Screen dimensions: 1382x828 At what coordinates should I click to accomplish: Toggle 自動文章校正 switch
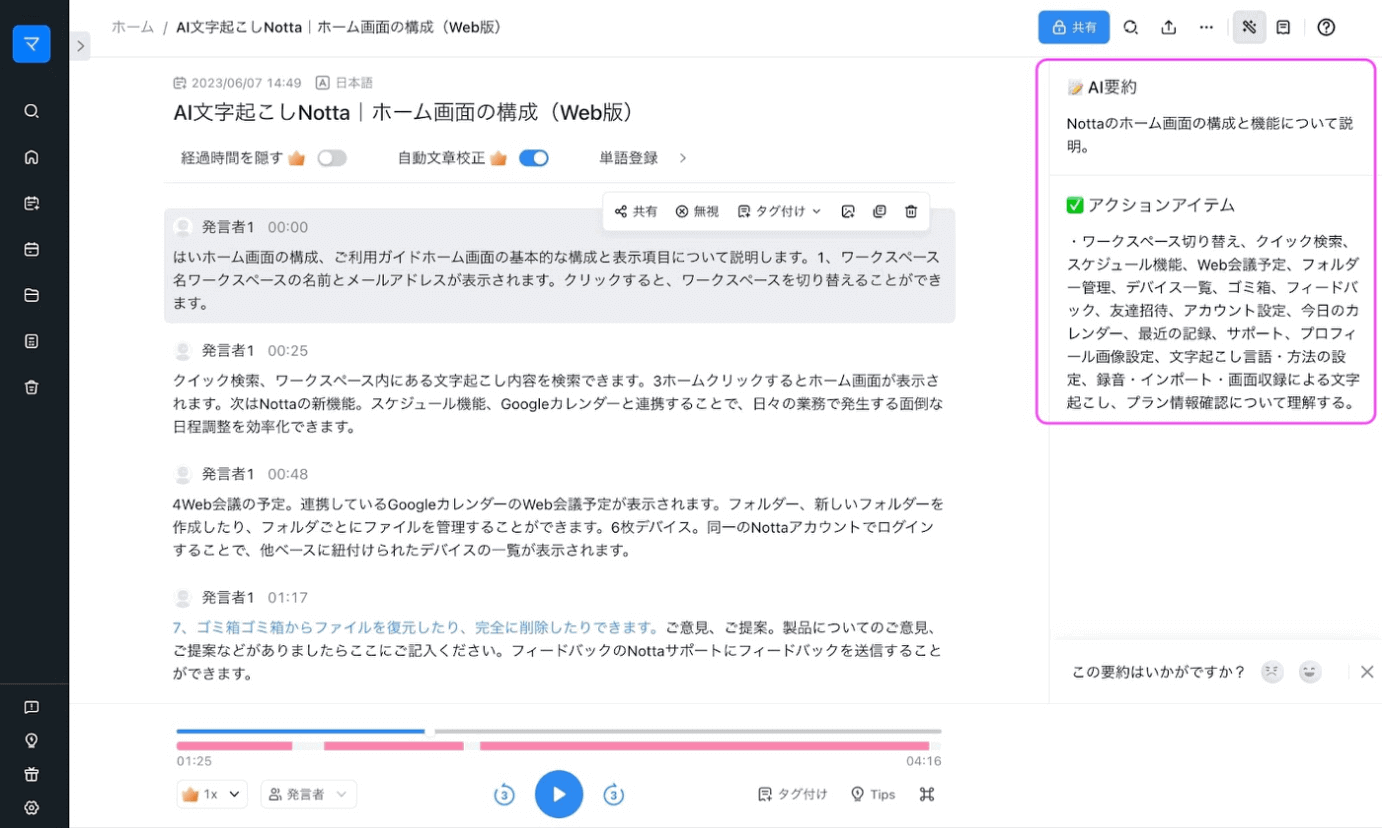coord(534,158)
